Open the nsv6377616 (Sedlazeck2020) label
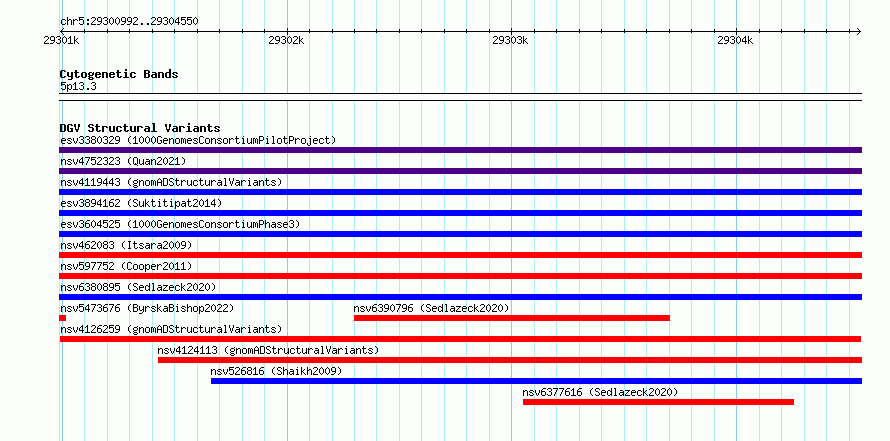 (x=600, y=392)
